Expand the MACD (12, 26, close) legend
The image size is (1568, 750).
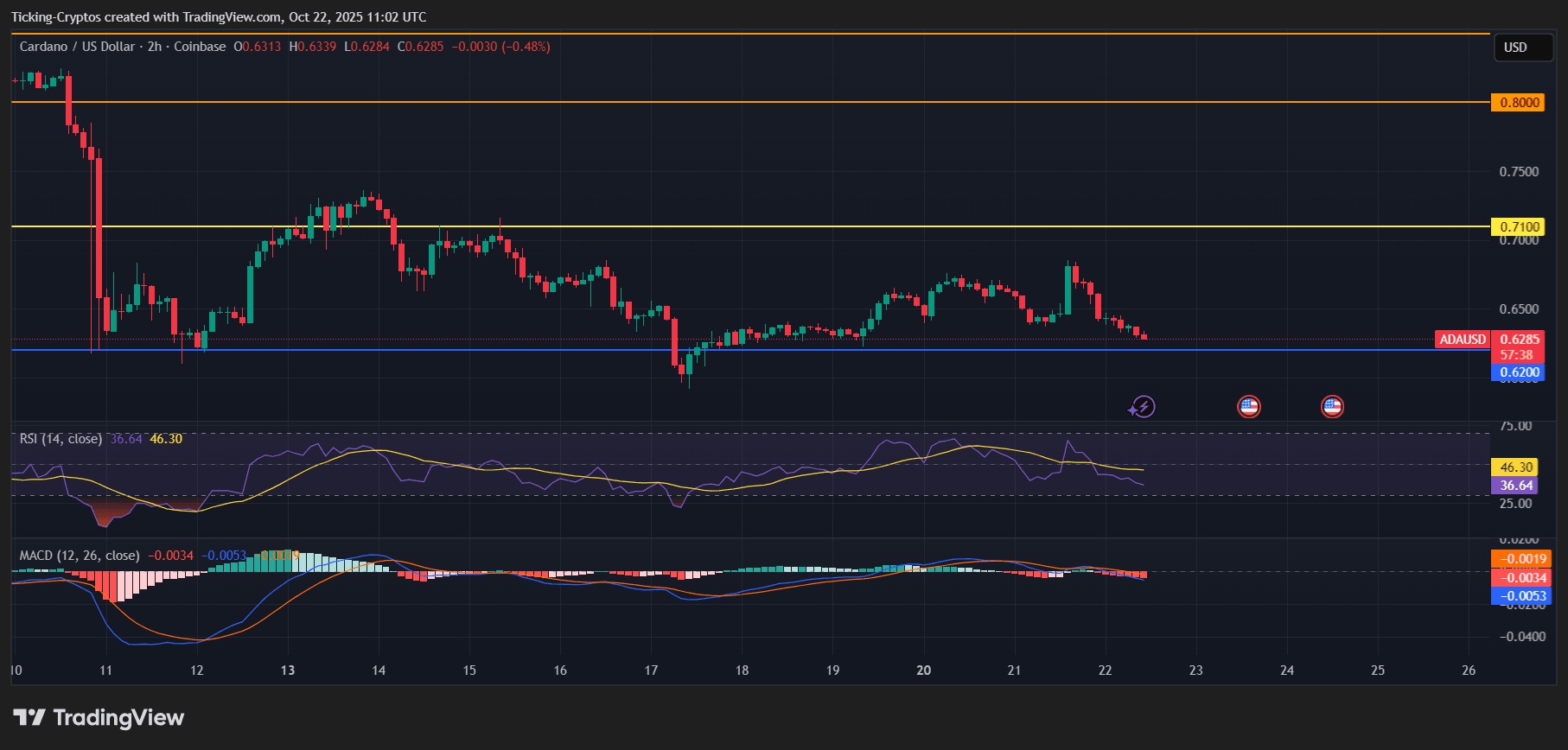click(80, 556)
